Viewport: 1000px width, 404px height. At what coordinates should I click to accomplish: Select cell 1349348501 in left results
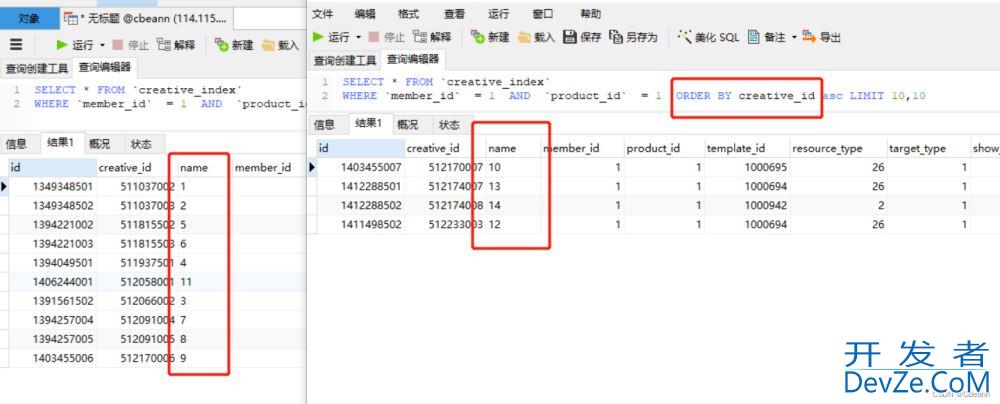point(52,186)
